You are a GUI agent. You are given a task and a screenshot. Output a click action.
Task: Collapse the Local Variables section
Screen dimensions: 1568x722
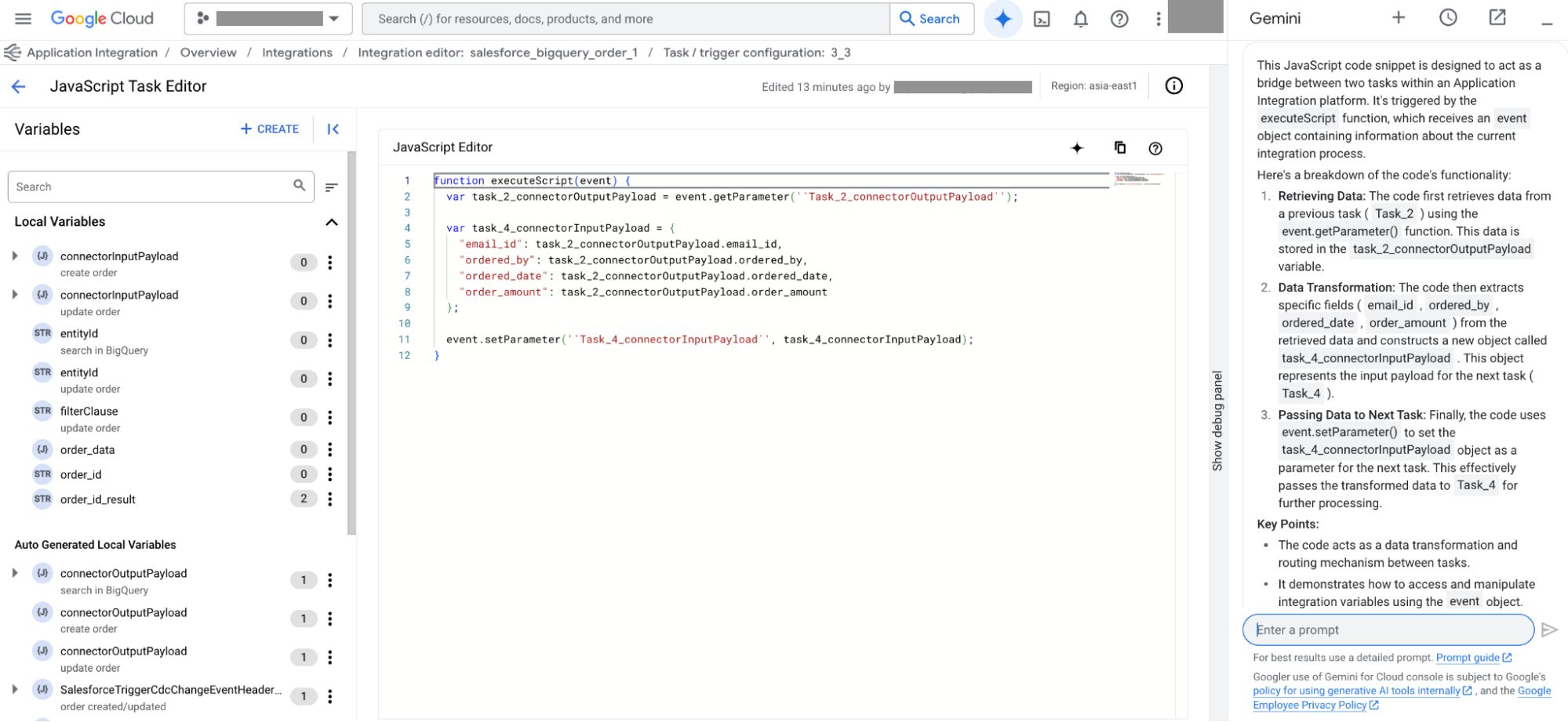click(x=332, y=222)
